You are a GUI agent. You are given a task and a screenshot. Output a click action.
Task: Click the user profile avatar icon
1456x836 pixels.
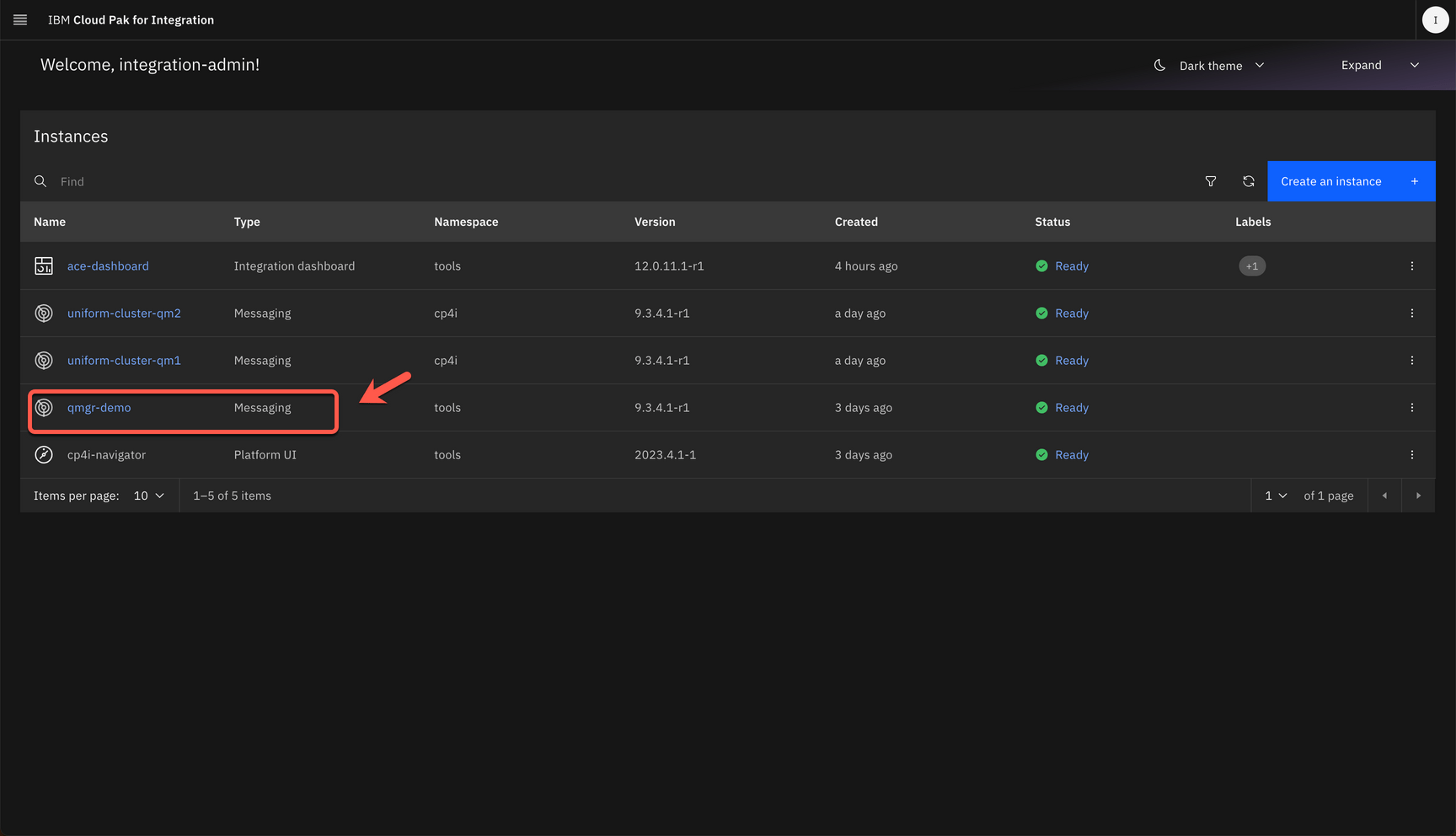[x=1435, y=19]
